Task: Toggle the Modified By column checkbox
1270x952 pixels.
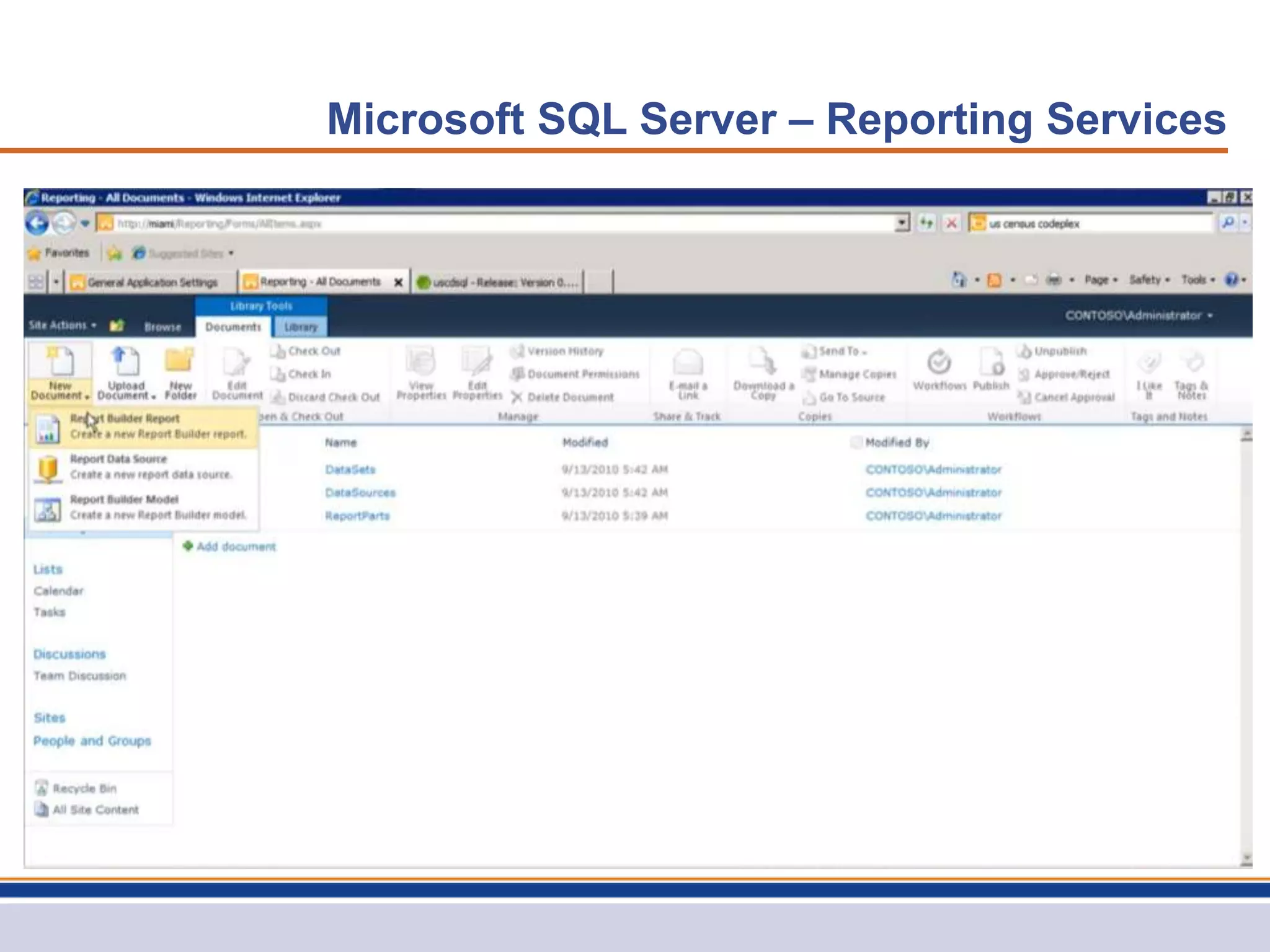Action: pos(856,443)
